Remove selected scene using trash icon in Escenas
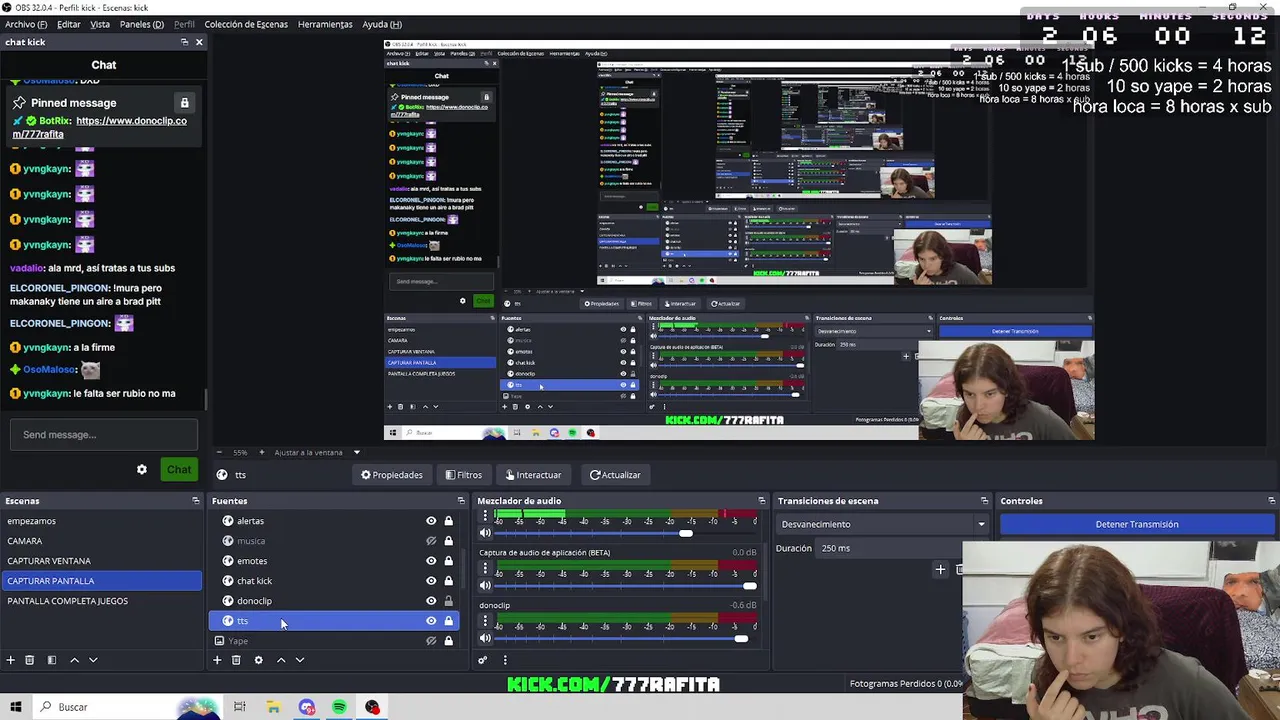Image resolution: width=1280 pixels, height=720 pixels. pos(30,660)
